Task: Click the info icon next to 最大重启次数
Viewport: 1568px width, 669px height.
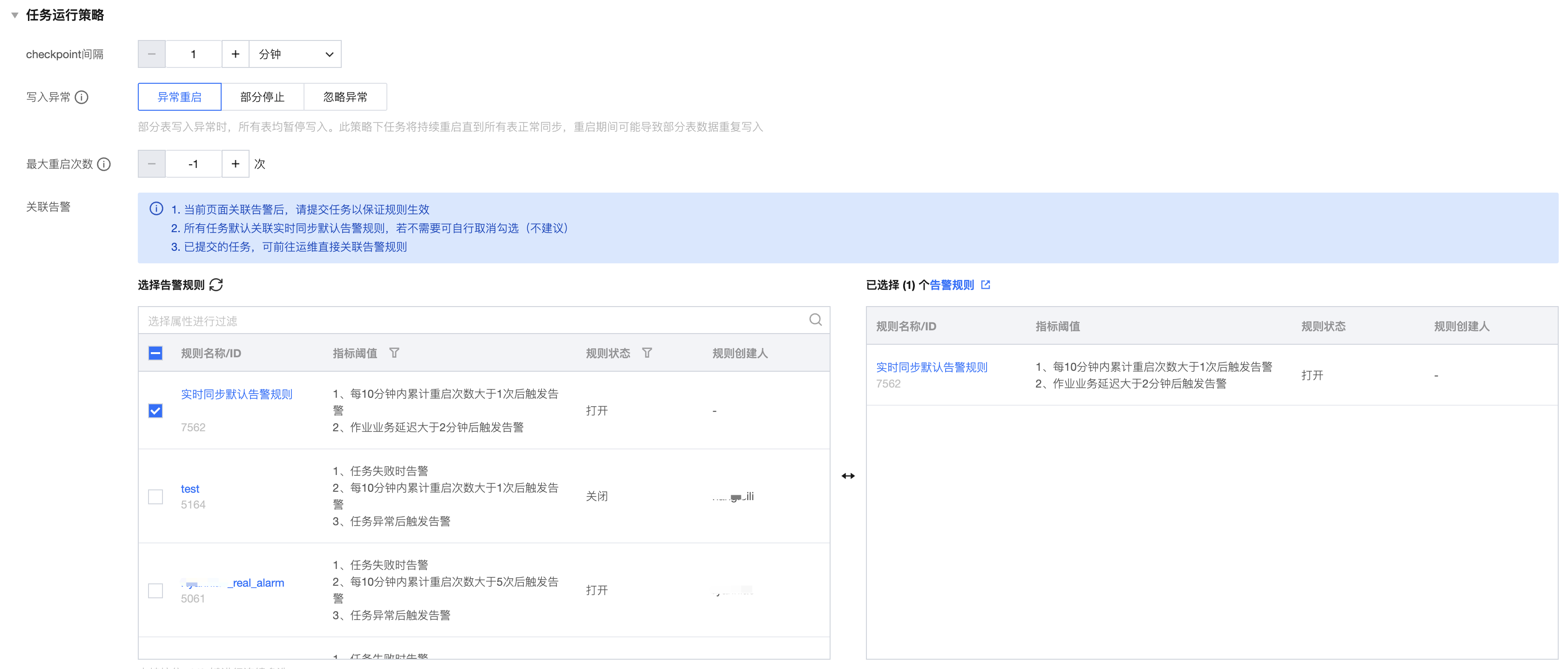Action: click(x=104, y=164)
